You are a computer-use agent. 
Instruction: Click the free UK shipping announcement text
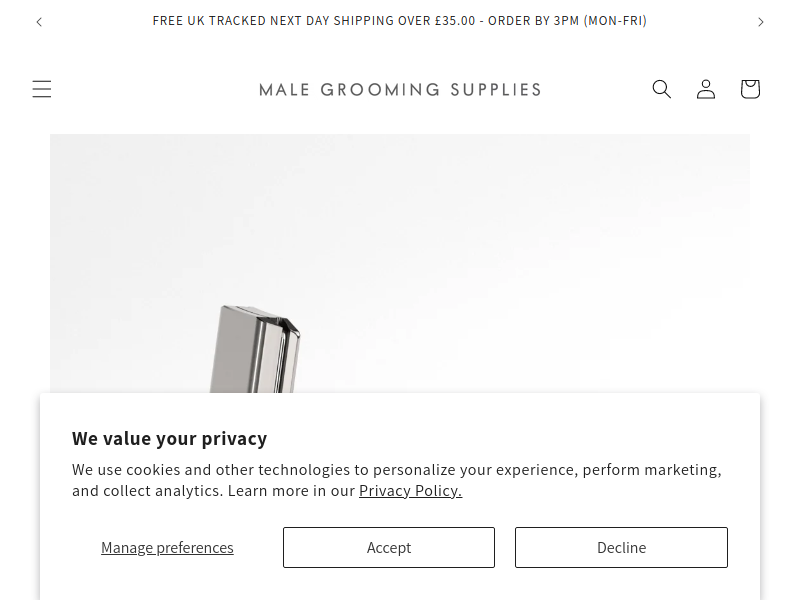pos(399,21)
